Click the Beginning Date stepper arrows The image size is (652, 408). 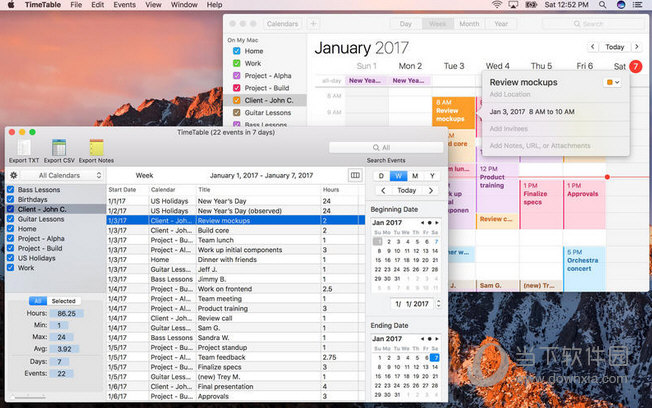pos(438,304)
